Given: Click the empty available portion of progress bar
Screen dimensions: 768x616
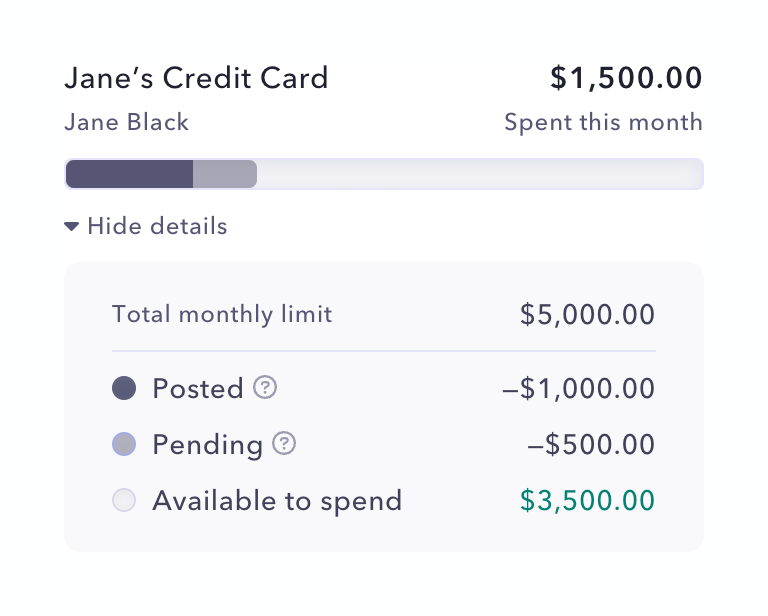Looking at the screenshot, I should (480, 174).
